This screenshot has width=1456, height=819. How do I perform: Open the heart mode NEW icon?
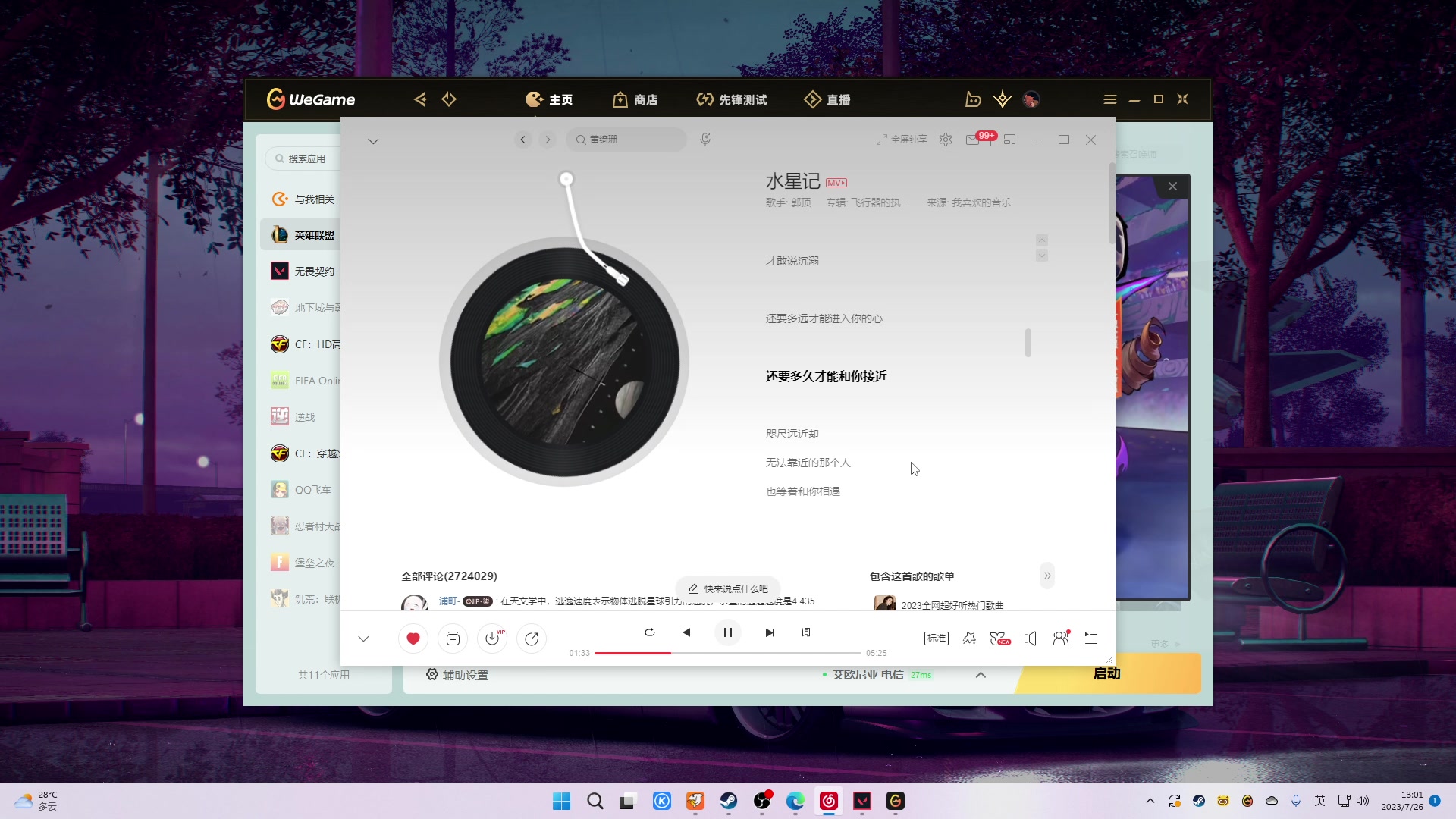pos(1000,639)
